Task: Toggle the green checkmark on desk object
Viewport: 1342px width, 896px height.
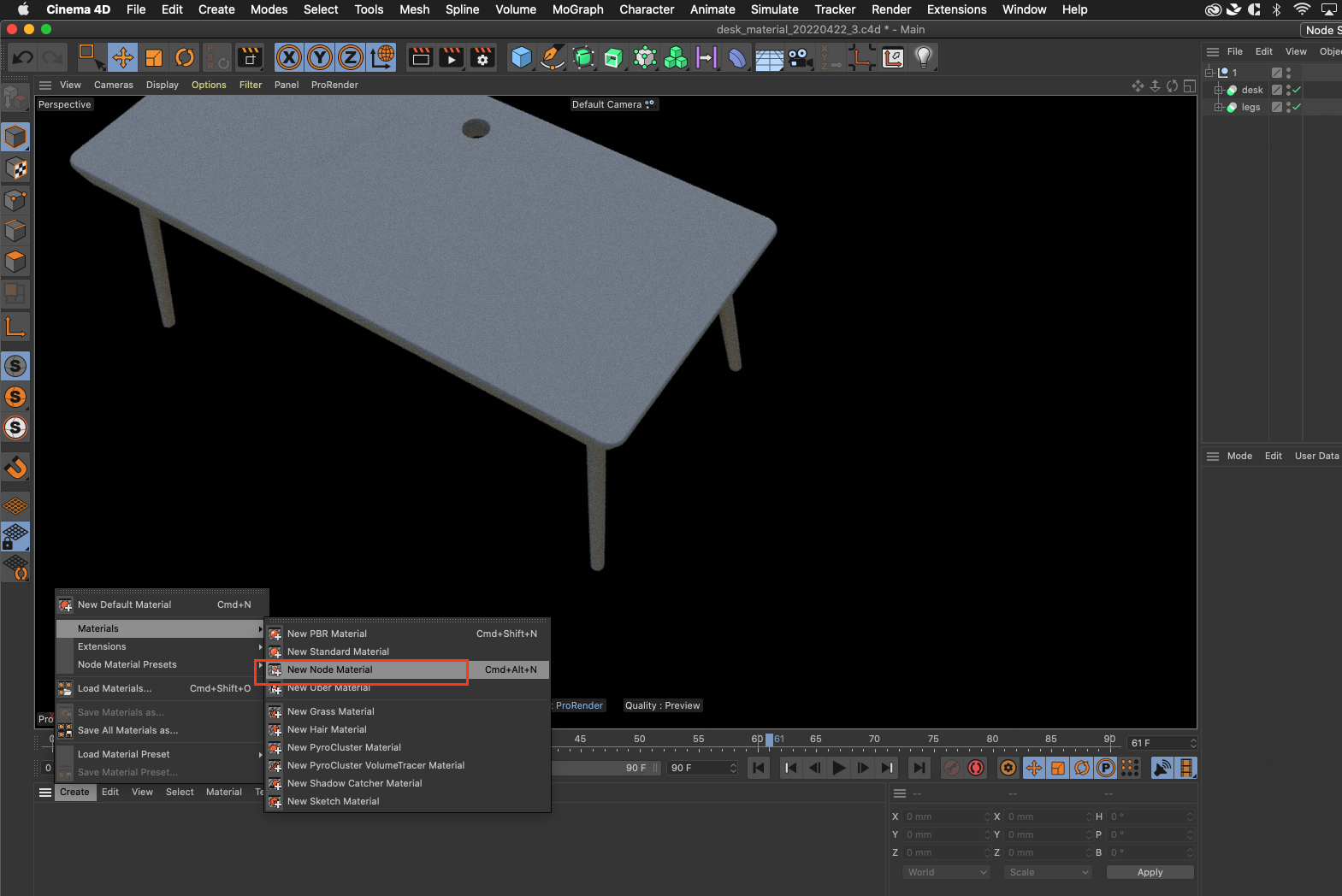Action: pyautogui.click(x=1297, y=90)
